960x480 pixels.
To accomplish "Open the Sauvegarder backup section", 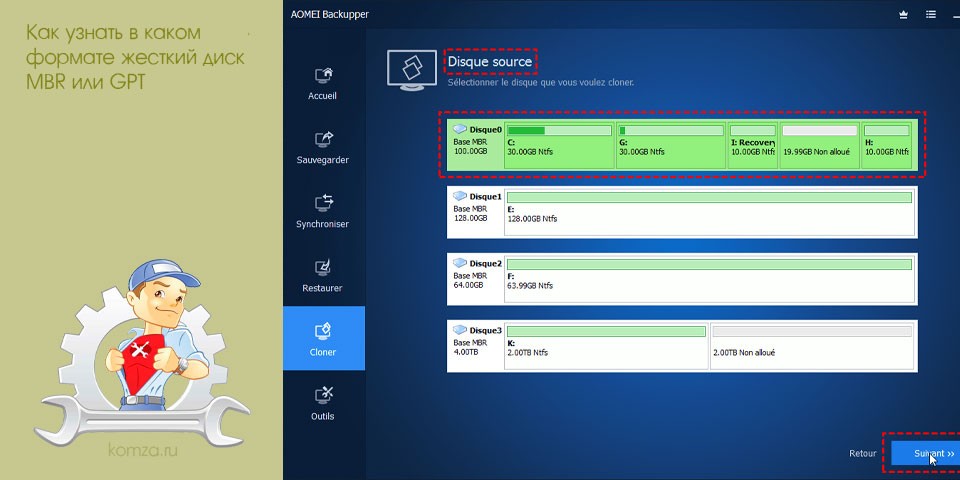I will [323, 147].
